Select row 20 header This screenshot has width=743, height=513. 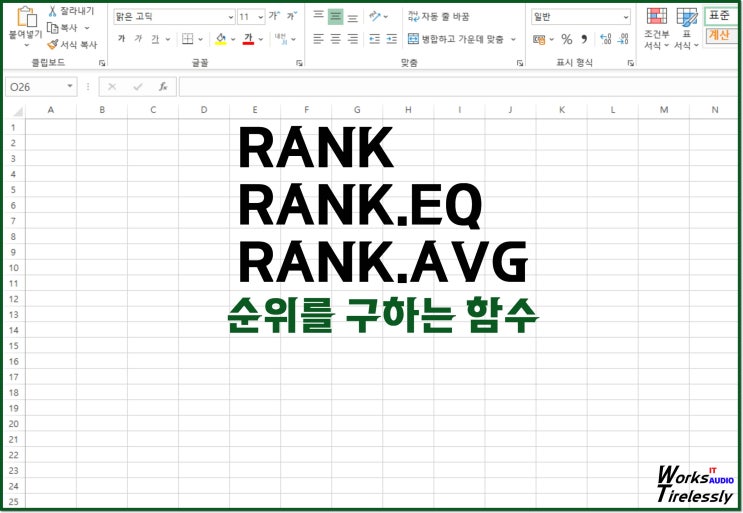[14, 424]
